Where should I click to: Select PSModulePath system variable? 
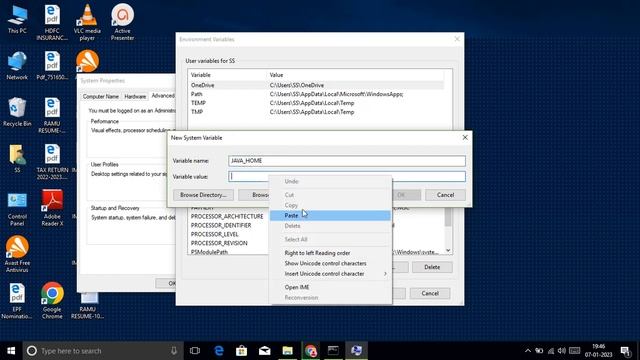point(209,252)
